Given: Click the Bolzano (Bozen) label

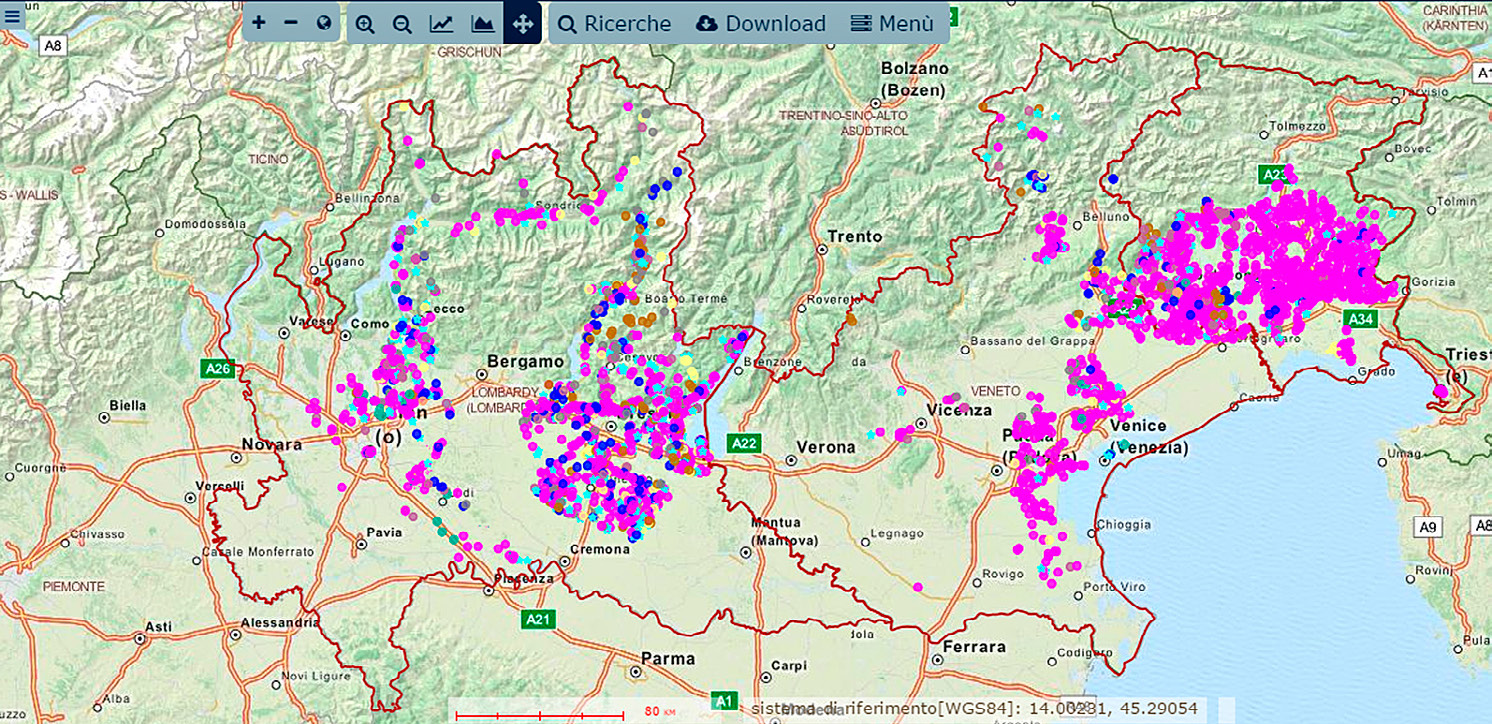Looking at the screenshot, I should click(x=913, y=79).
